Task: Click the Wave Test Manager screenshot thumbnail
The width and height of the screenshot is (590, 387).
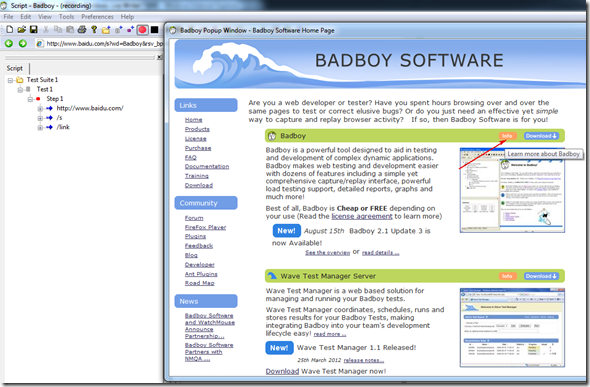Action: pos(512,328)
